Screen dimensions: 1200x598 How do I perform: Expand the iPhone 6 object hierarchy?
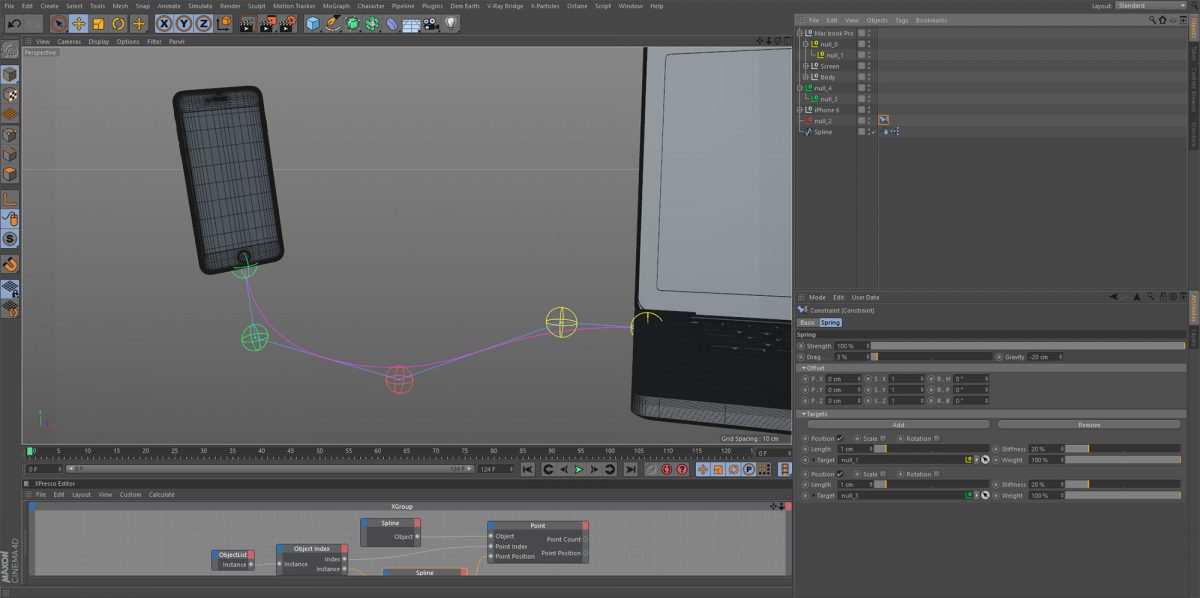coord(801,109)
